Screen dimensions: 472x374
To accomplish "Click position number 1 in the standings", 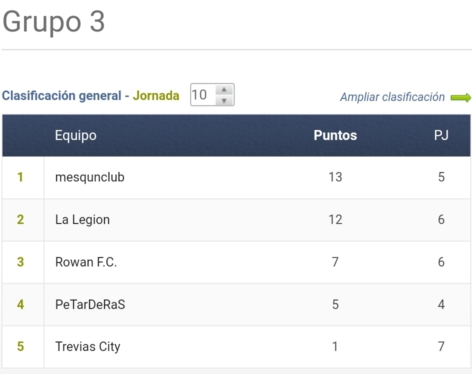I will (x=20, y=177).
